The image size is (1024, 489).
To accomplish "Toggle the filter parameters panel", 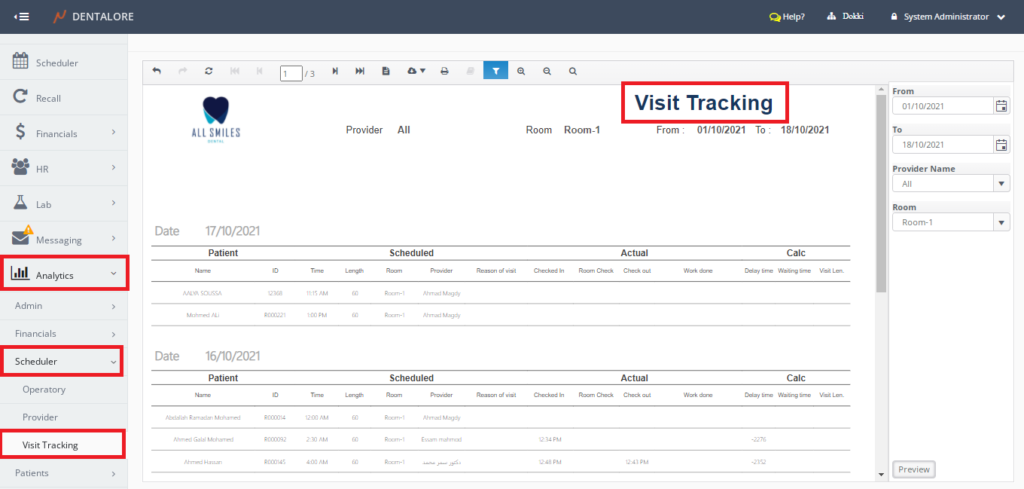I will tap(495, 71).
